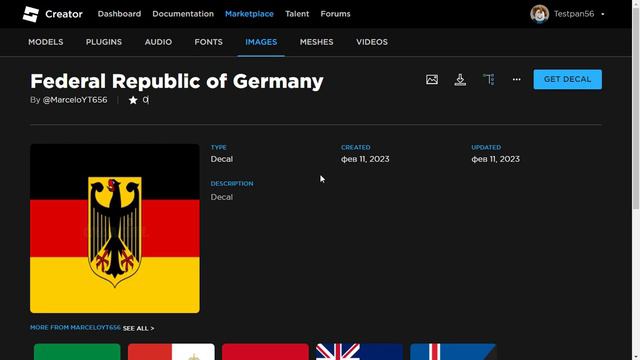640x360 pixels.
Task: Open Talent in top navigation
Action: [297, 14]
